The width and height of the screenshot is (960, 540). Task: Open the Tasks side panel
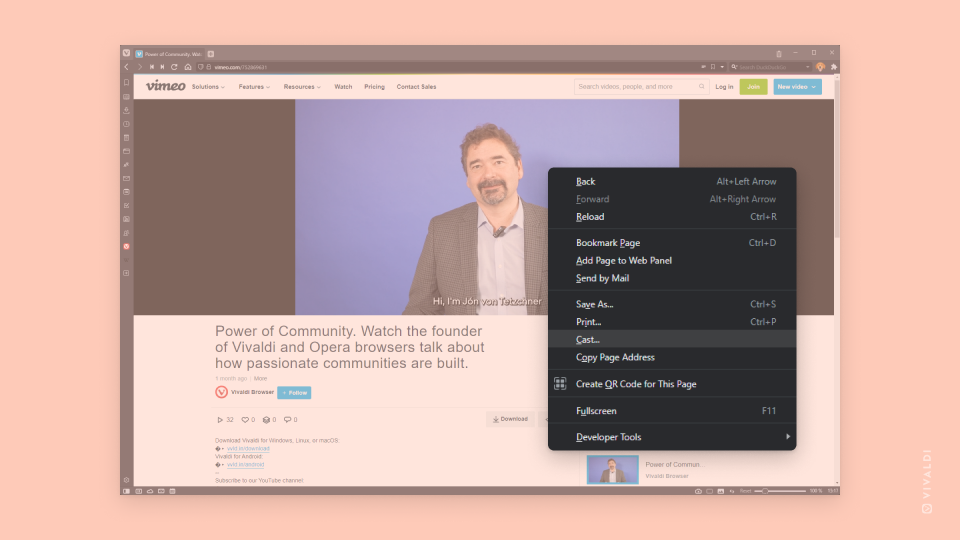[126, 206]
